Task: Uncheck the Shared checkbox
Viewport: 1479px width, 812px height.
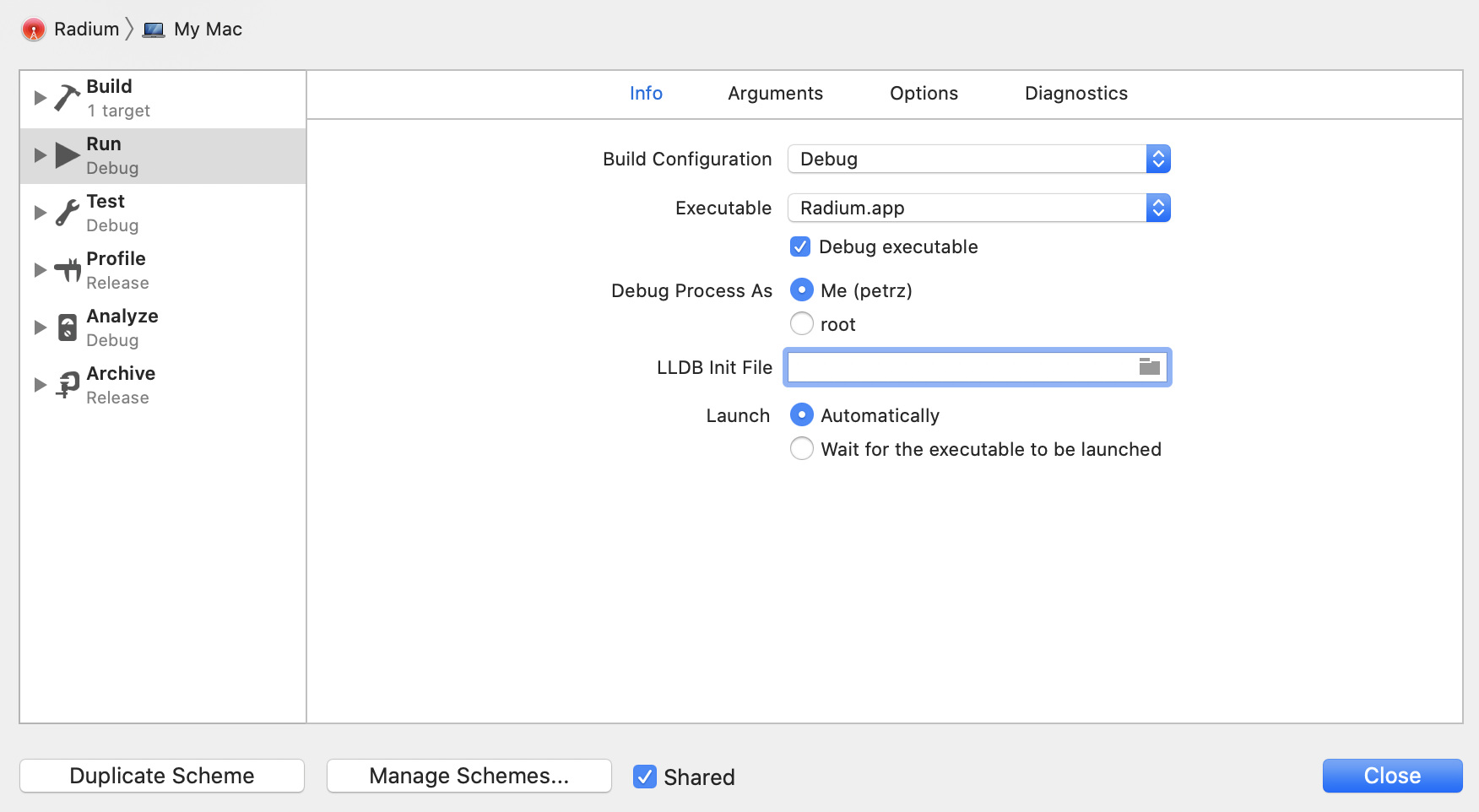Action: point(645,777)
